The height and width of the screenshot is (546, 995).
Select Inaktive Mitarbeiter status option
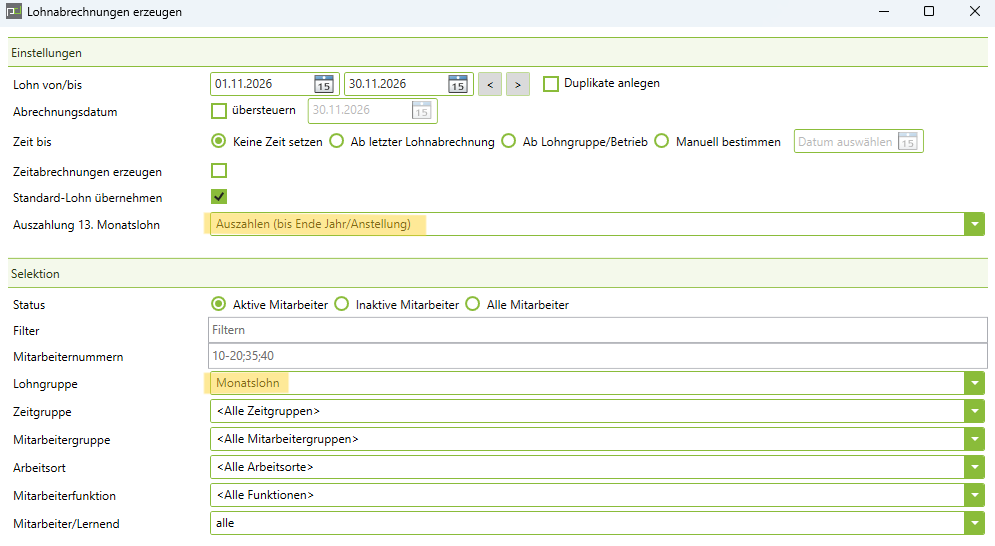(341, 304)
